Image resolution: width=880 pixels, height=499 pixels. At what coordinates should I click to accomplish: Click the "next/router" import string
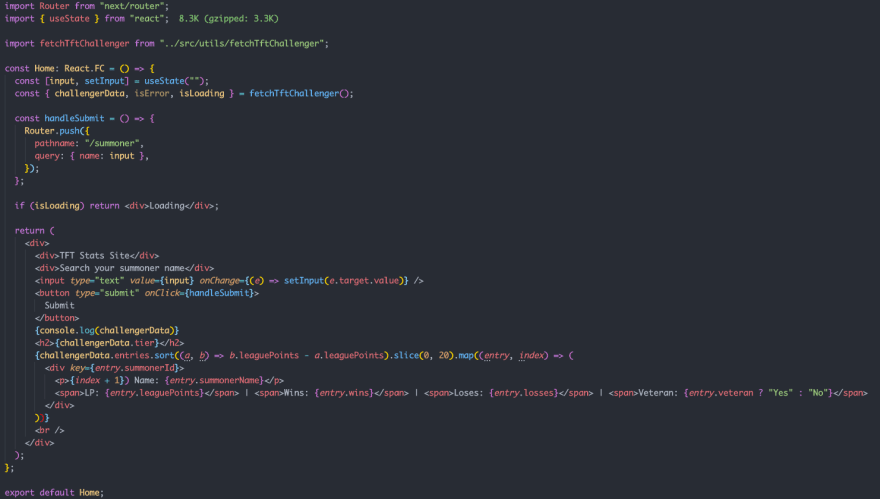(132, 6)
